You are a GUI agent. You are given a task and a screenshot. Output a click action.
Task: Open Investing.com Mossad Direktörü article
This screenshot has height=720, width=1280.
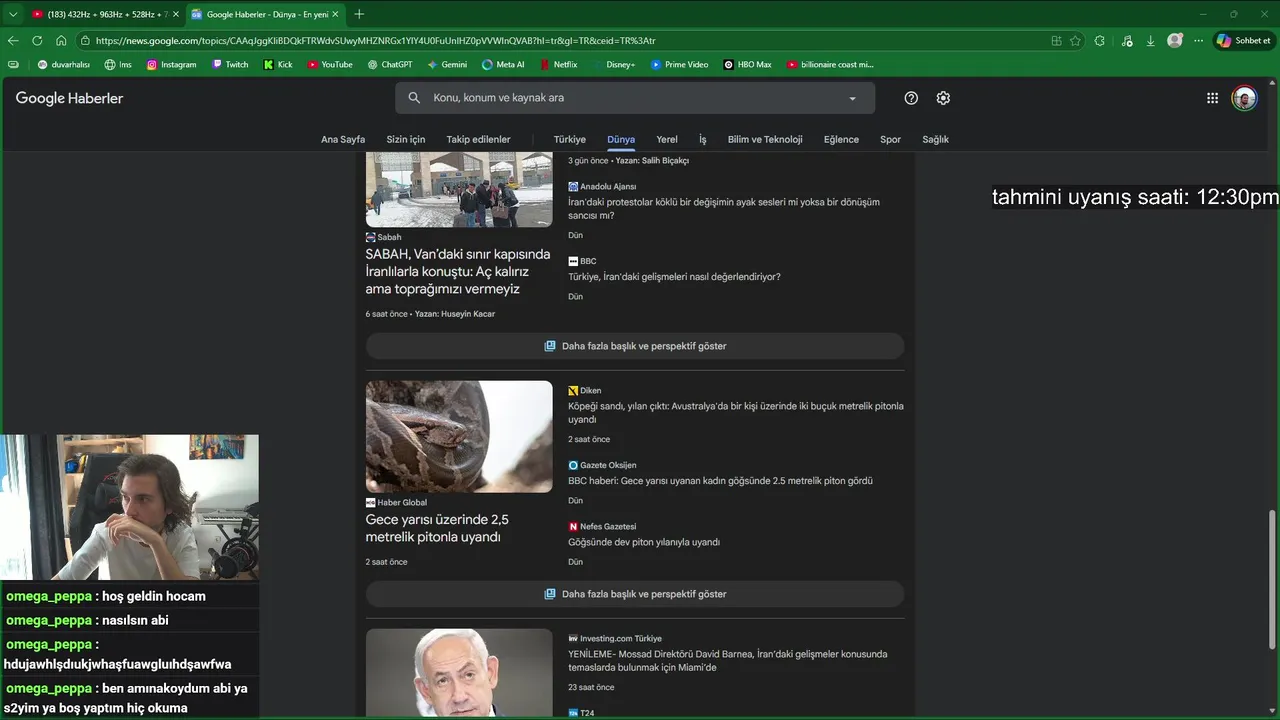pos(728,660)
